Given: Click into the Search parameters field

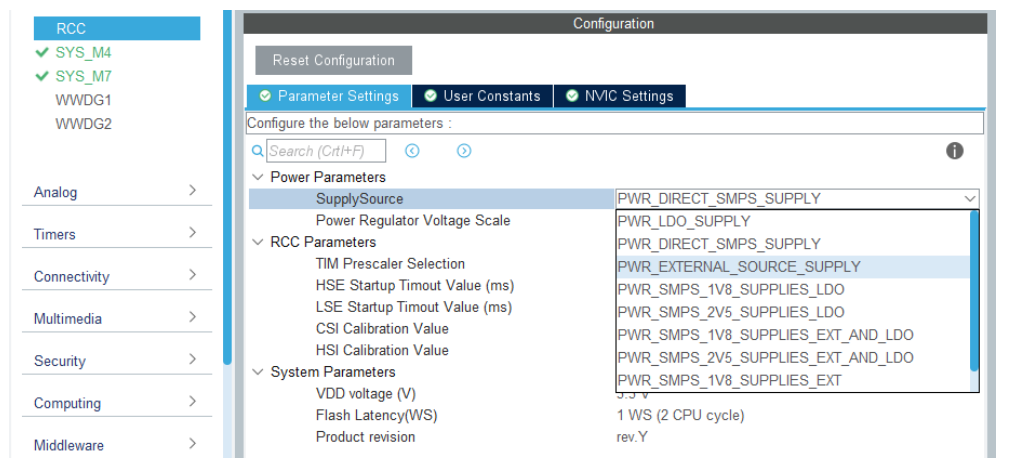Looking at the screenshot, I should pyautogui.click(x=326, y=151).
